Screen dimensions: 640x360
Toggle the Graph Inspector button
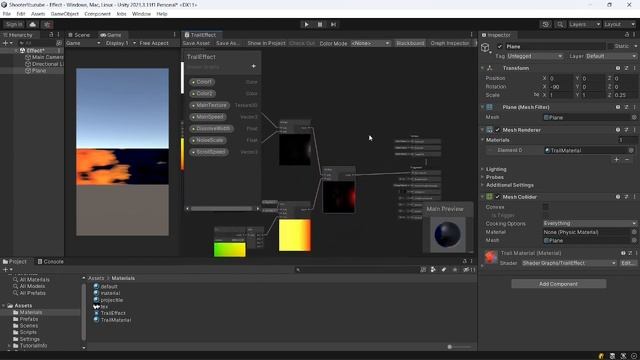(450, 43)
